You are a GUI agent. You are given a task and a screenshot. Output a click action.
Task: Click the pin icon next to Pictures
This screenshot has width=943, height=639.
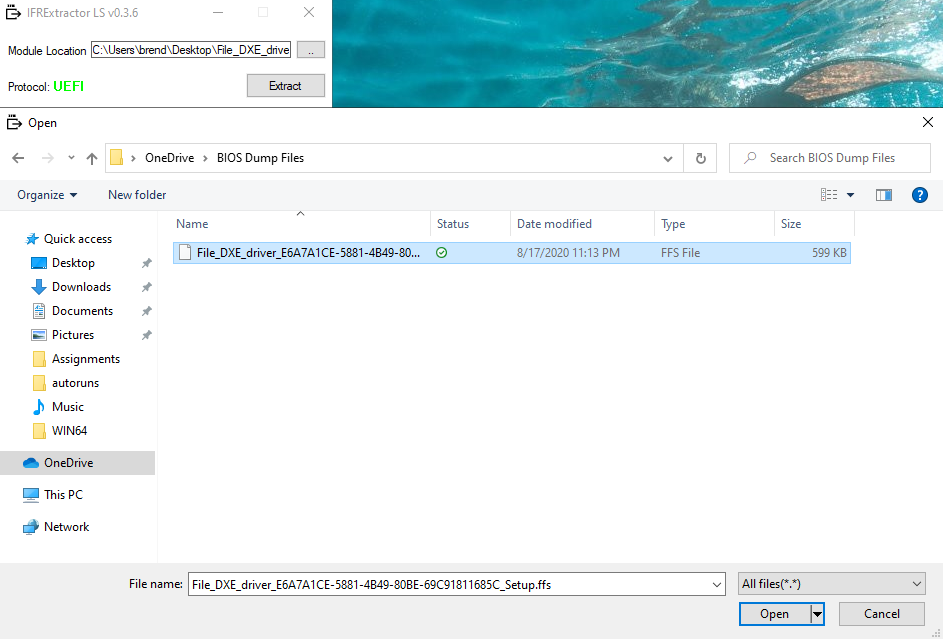click(146, 335)
